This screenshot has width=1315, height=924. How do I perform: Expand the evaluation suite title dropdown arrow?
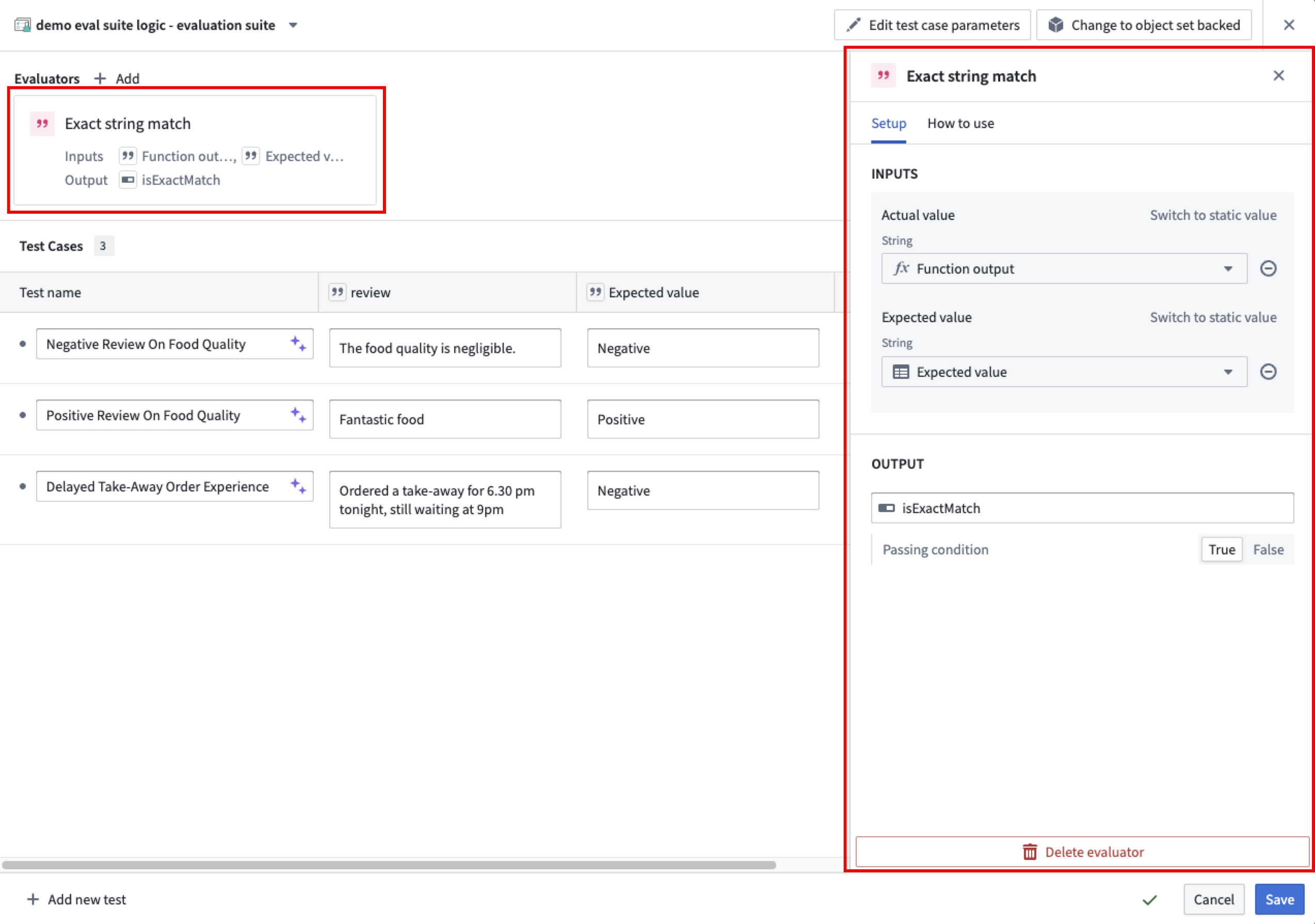pyautogui.click(x=293, y=25)
